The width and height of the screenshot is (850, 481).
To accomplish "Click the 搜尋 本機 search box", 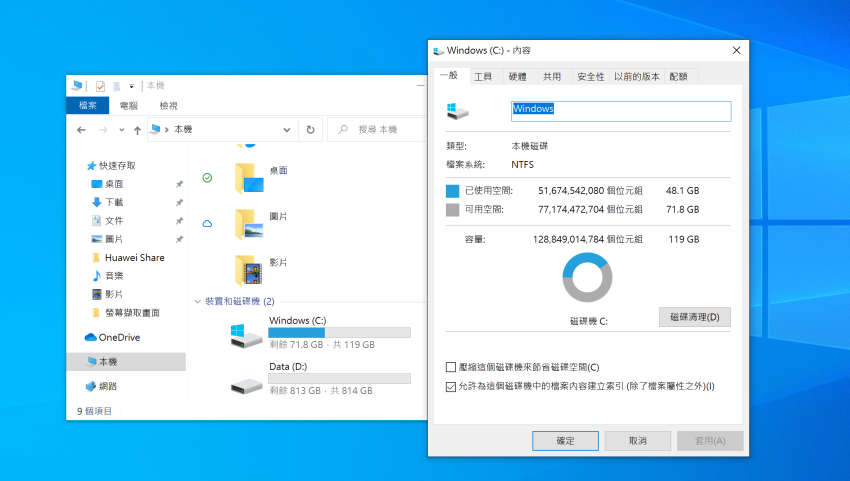I will [x=378, y=130].
